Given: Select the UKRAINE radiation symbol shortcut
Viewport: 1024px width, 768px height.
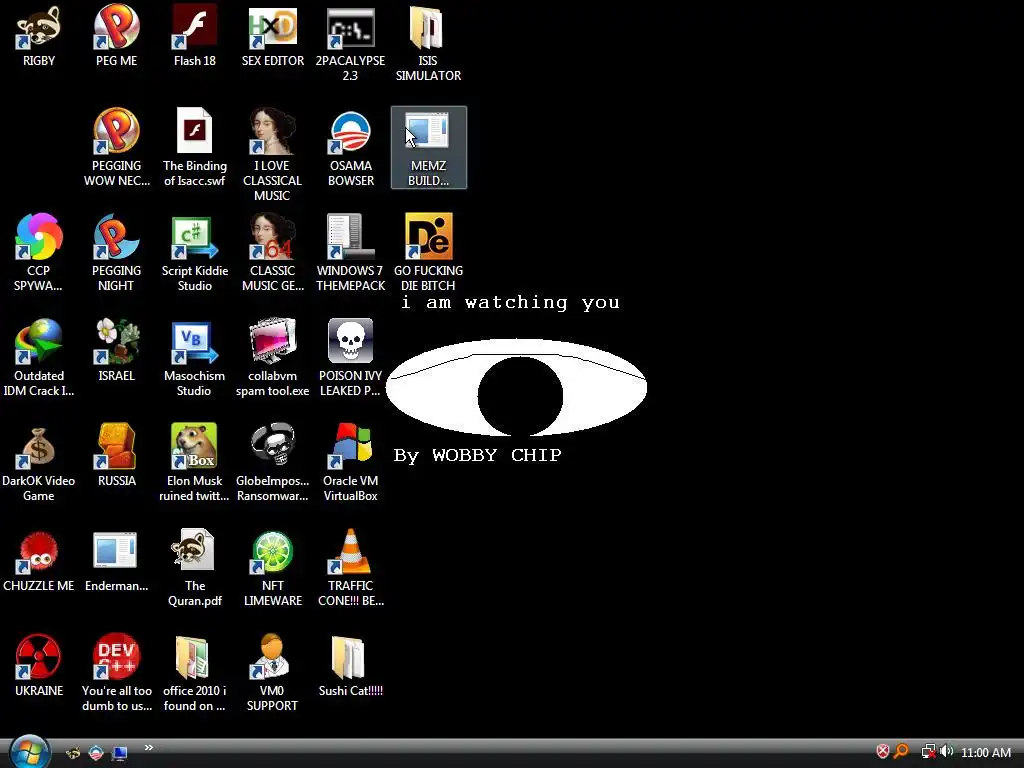Looking at the screenshot, I should pos(39,666).
